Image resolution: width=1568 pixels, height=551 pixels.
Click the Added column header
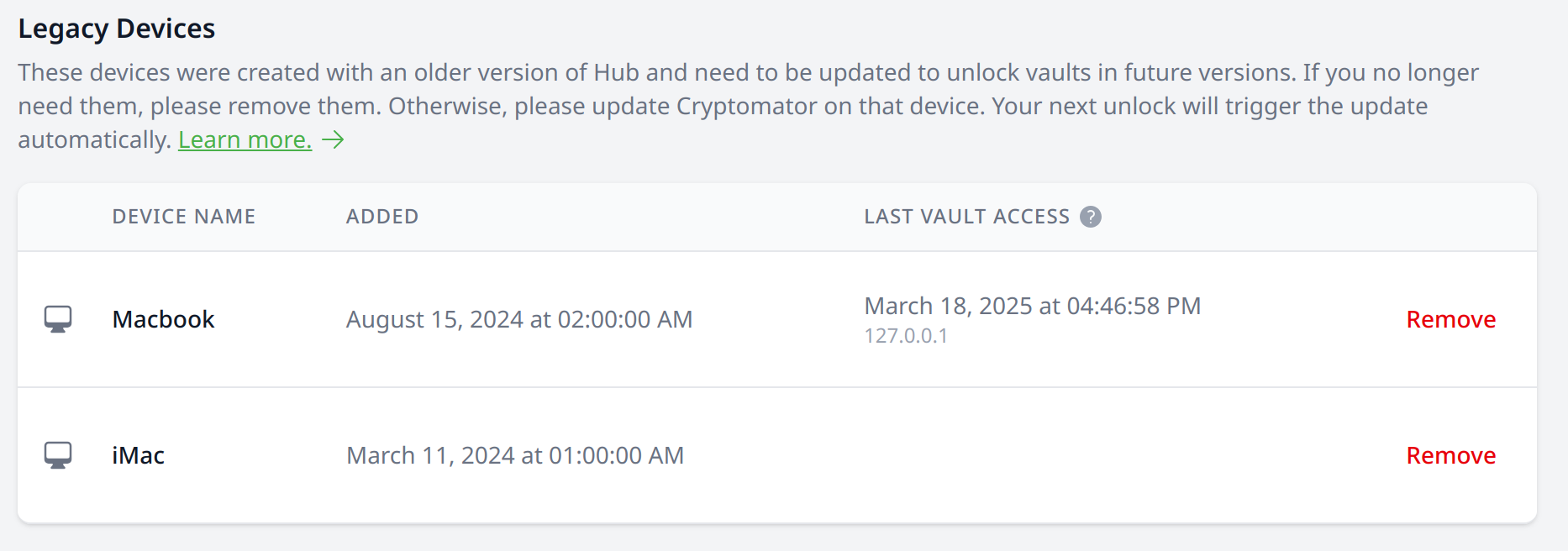(382, 217)
